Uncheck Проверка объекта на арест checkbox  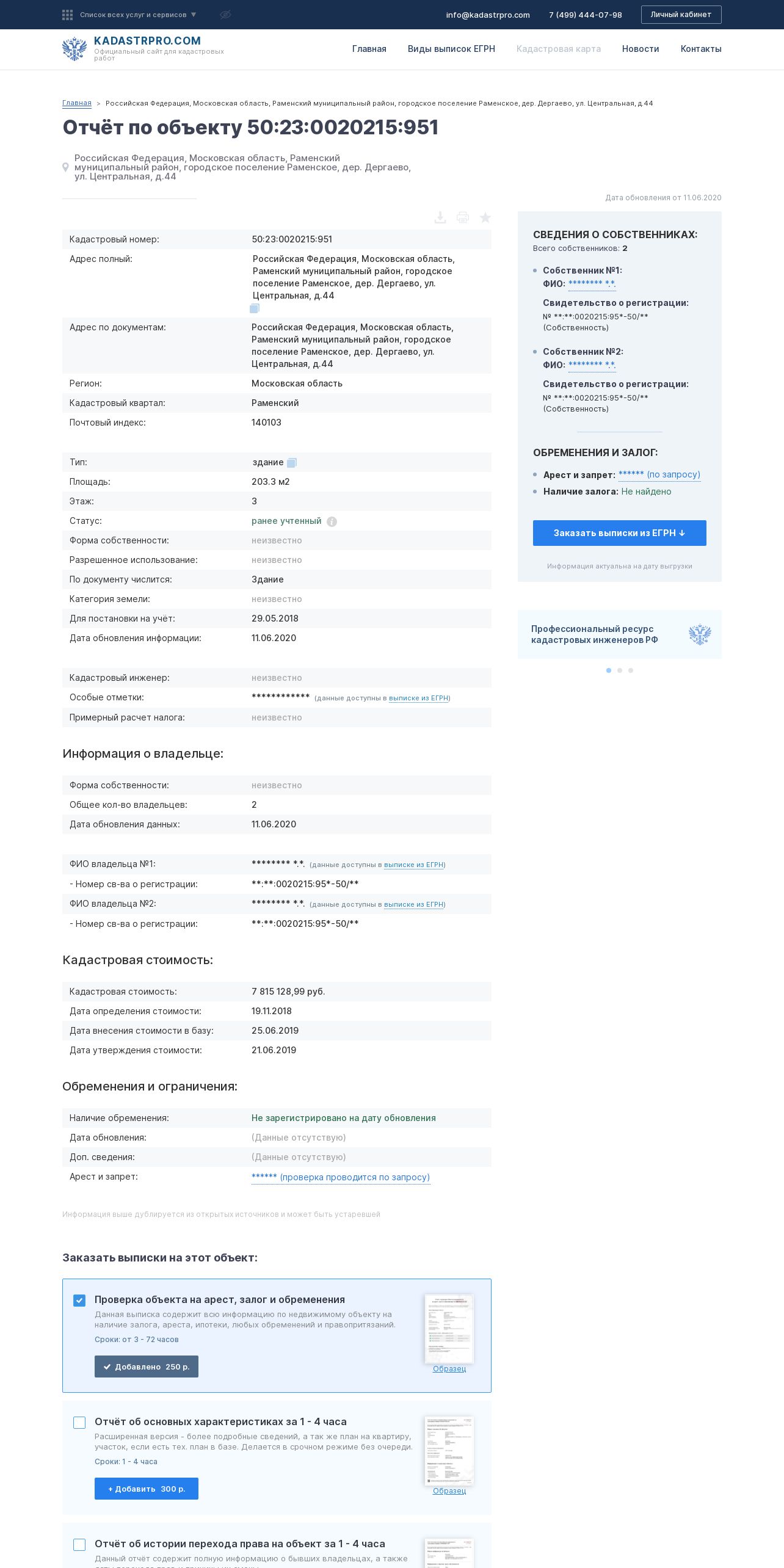pos(79,1301)
